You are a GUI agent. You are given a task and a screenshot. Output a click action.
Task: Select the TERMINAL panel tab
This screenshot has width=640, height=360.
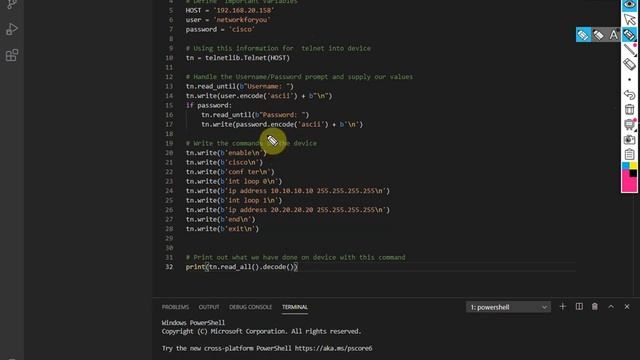point(295,307)
